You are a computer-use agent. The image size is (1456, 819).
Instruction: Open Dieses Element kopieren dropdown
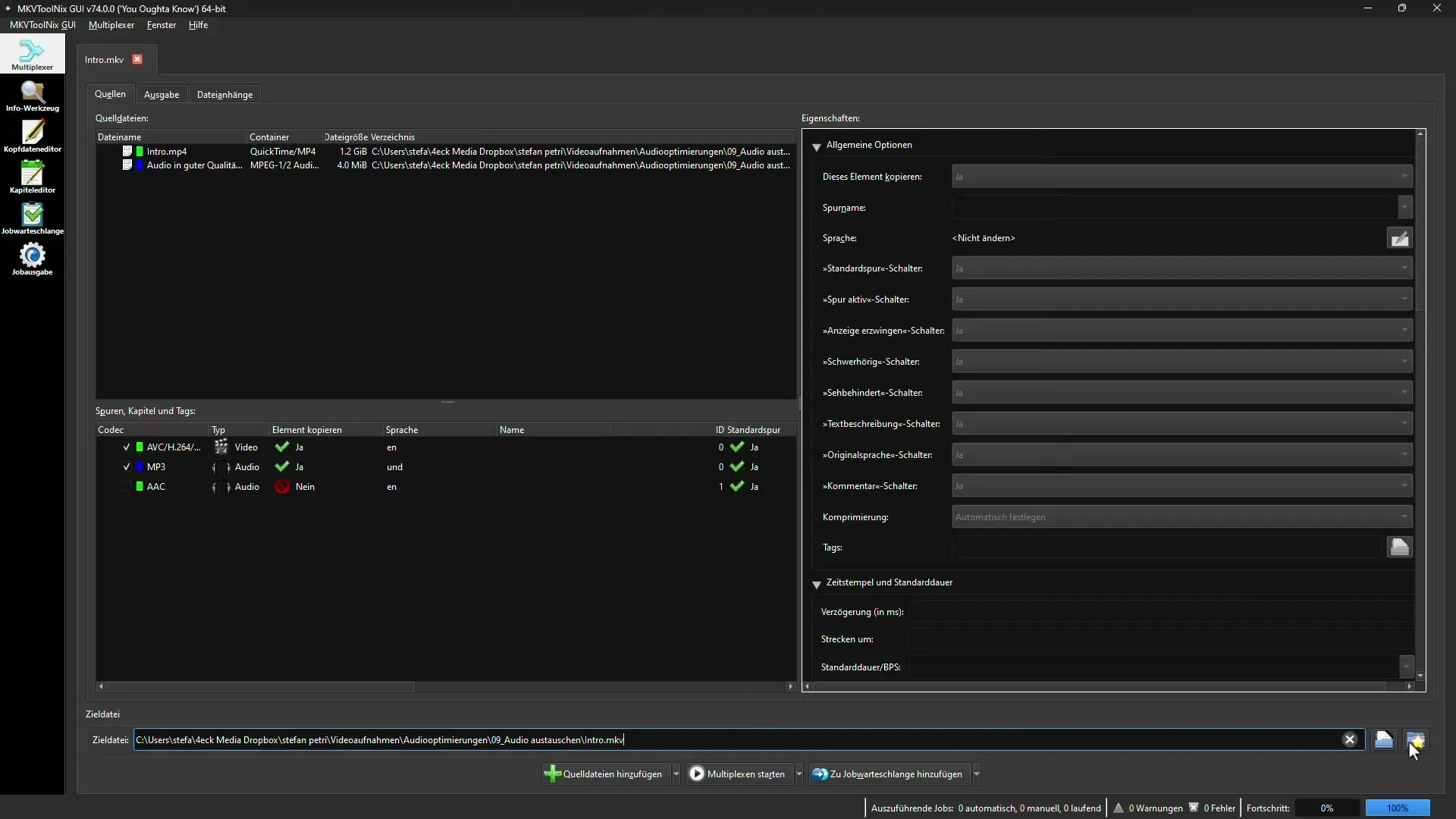click(x=1181, y=177)
